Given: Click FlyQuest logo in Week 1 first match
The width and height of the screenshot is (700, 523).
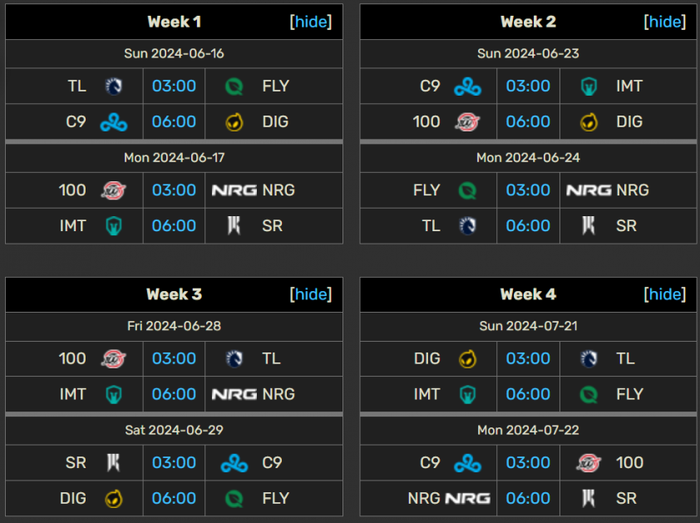Looking at the screenshot, I should pyautogui.click(x=234, y=86).
